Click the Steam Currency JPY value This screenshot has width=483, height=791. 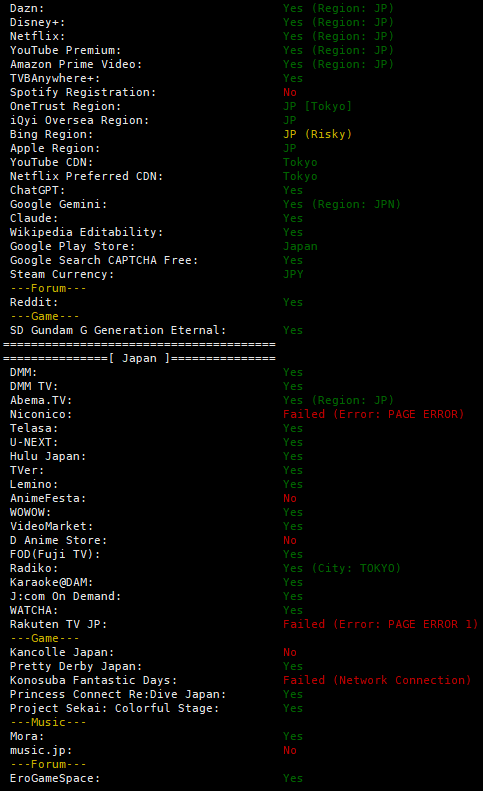pyautogui.click(x=293, y=274)
